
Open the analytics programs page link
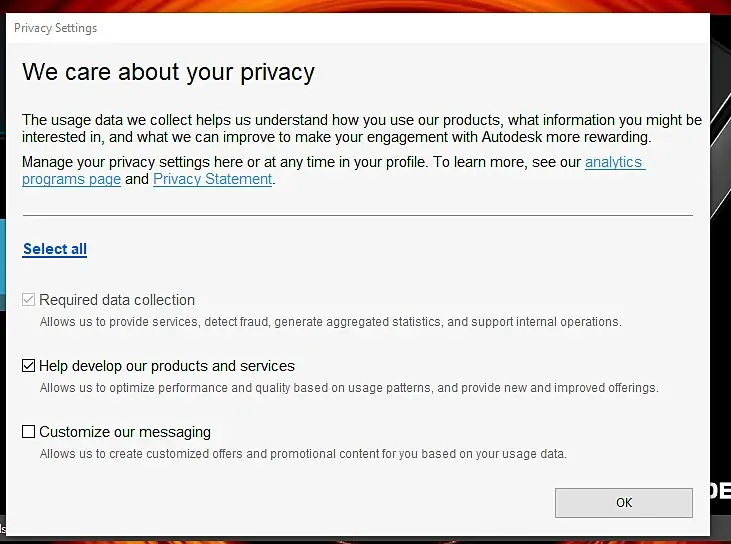pos(614,162)
